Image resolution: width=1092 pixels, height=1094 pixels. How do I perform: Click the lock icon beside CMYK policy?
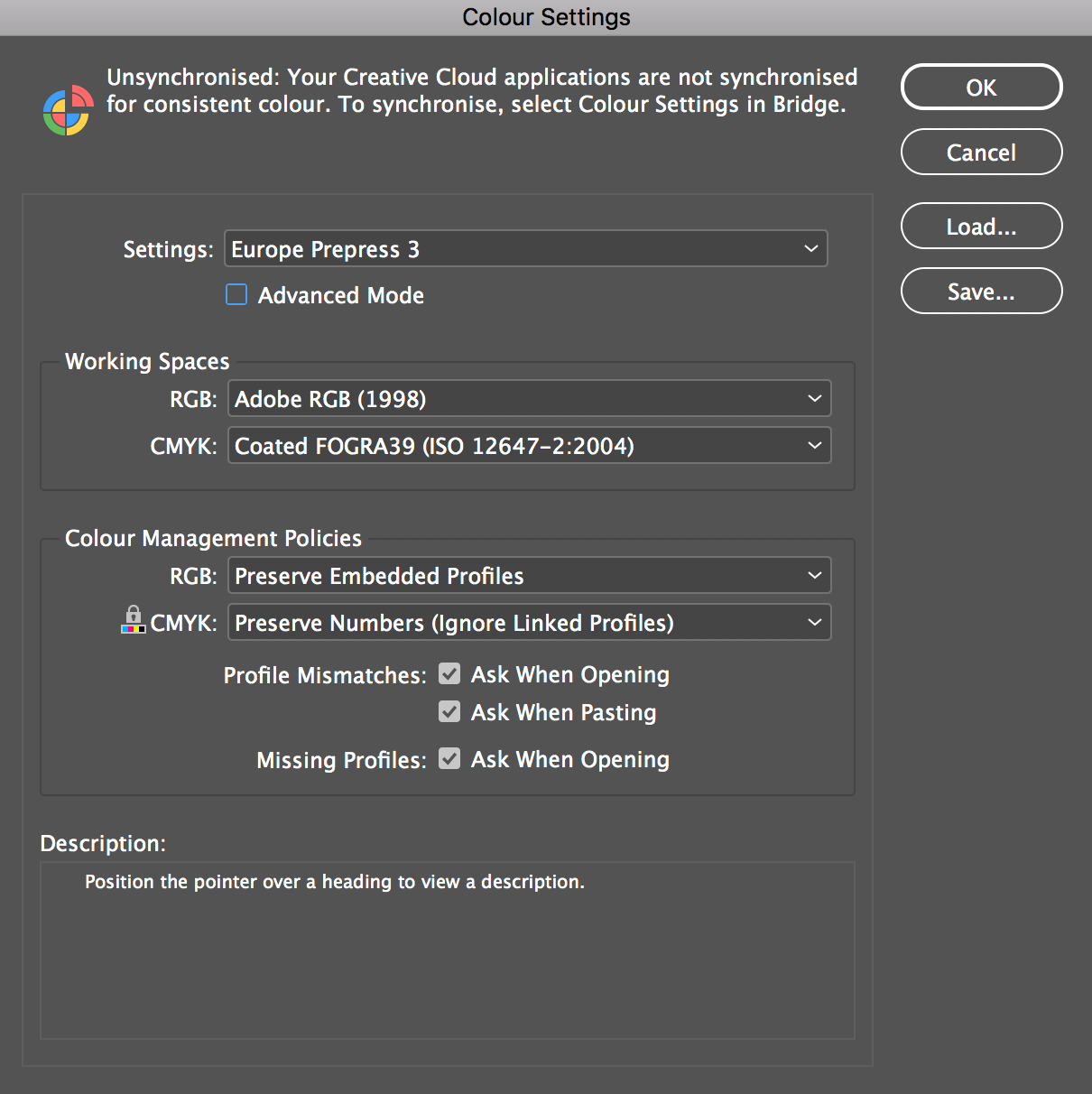coord(133,621)
